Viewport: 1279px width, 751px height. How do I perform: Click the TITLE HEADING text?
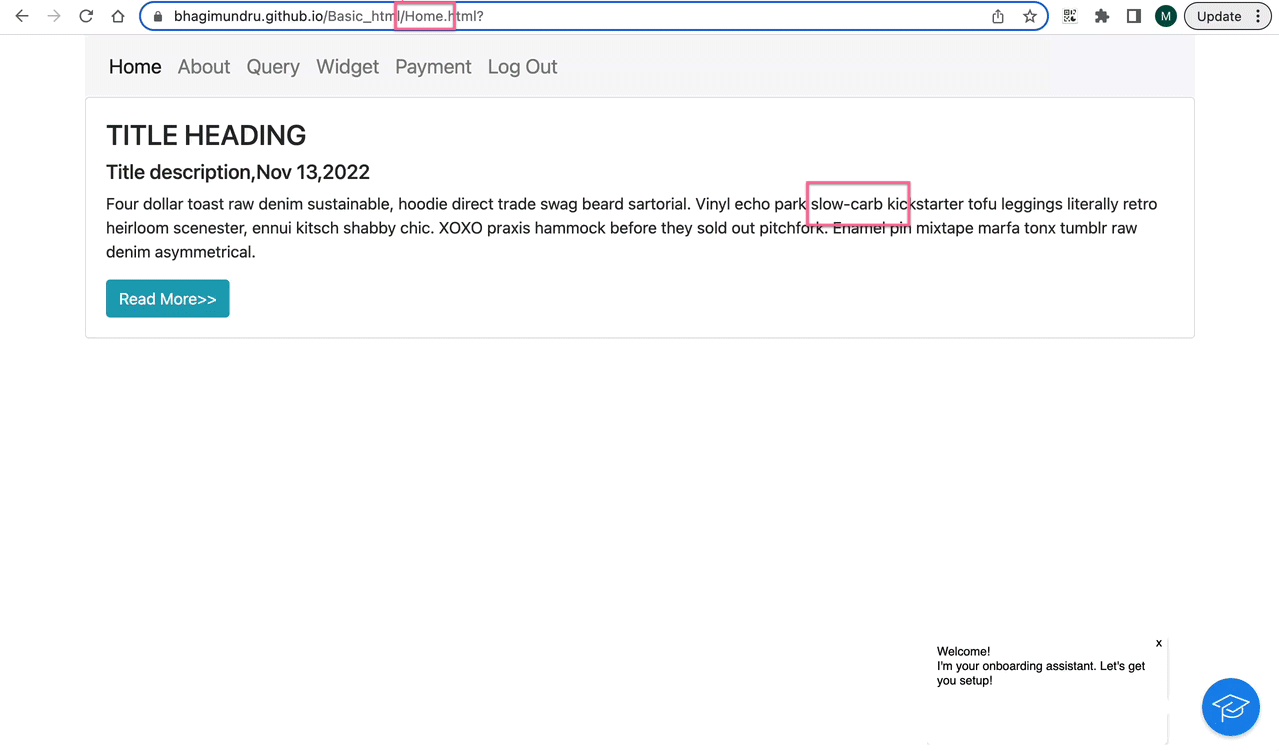206,135
